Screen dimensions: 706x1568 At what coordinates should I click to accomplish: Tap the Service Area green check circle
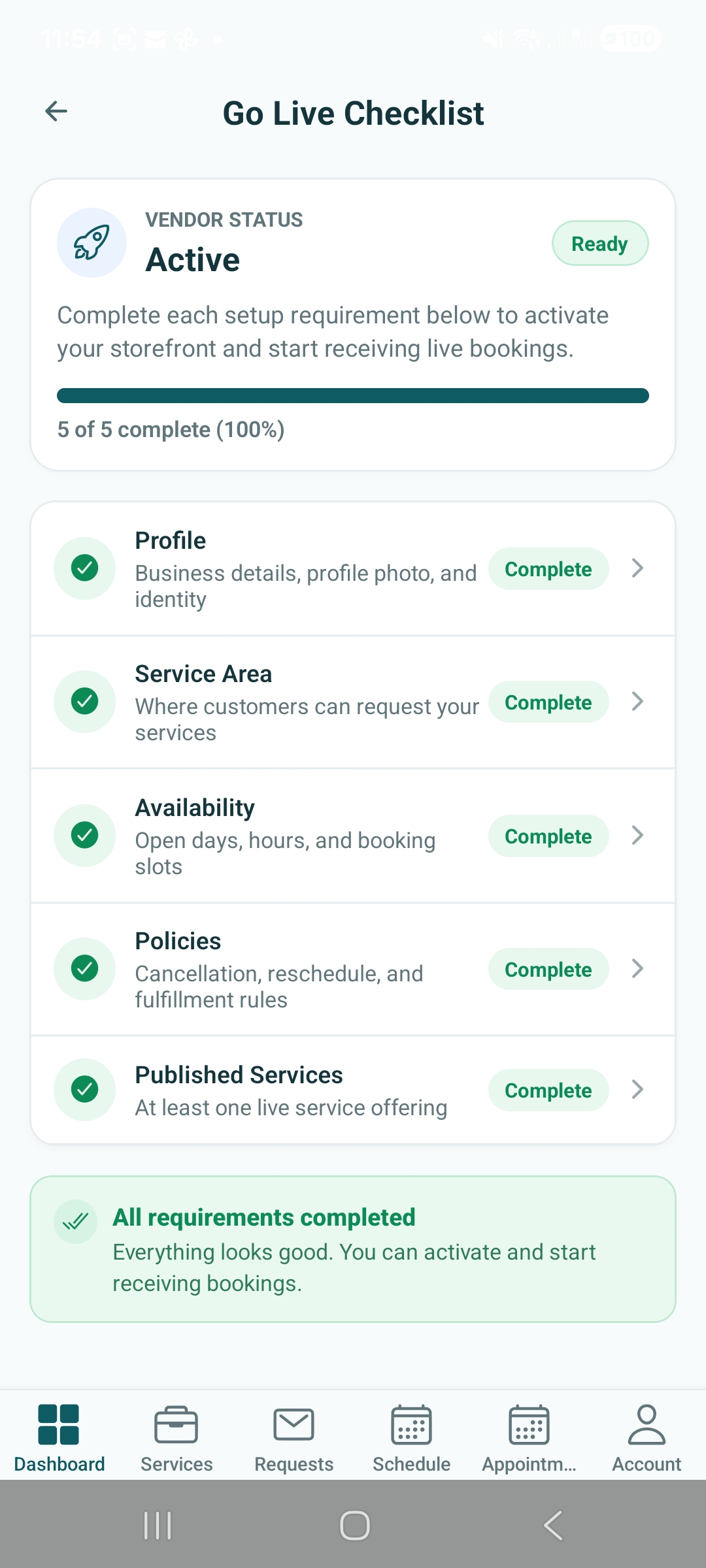pyautogui.click(x=84, y=701)
